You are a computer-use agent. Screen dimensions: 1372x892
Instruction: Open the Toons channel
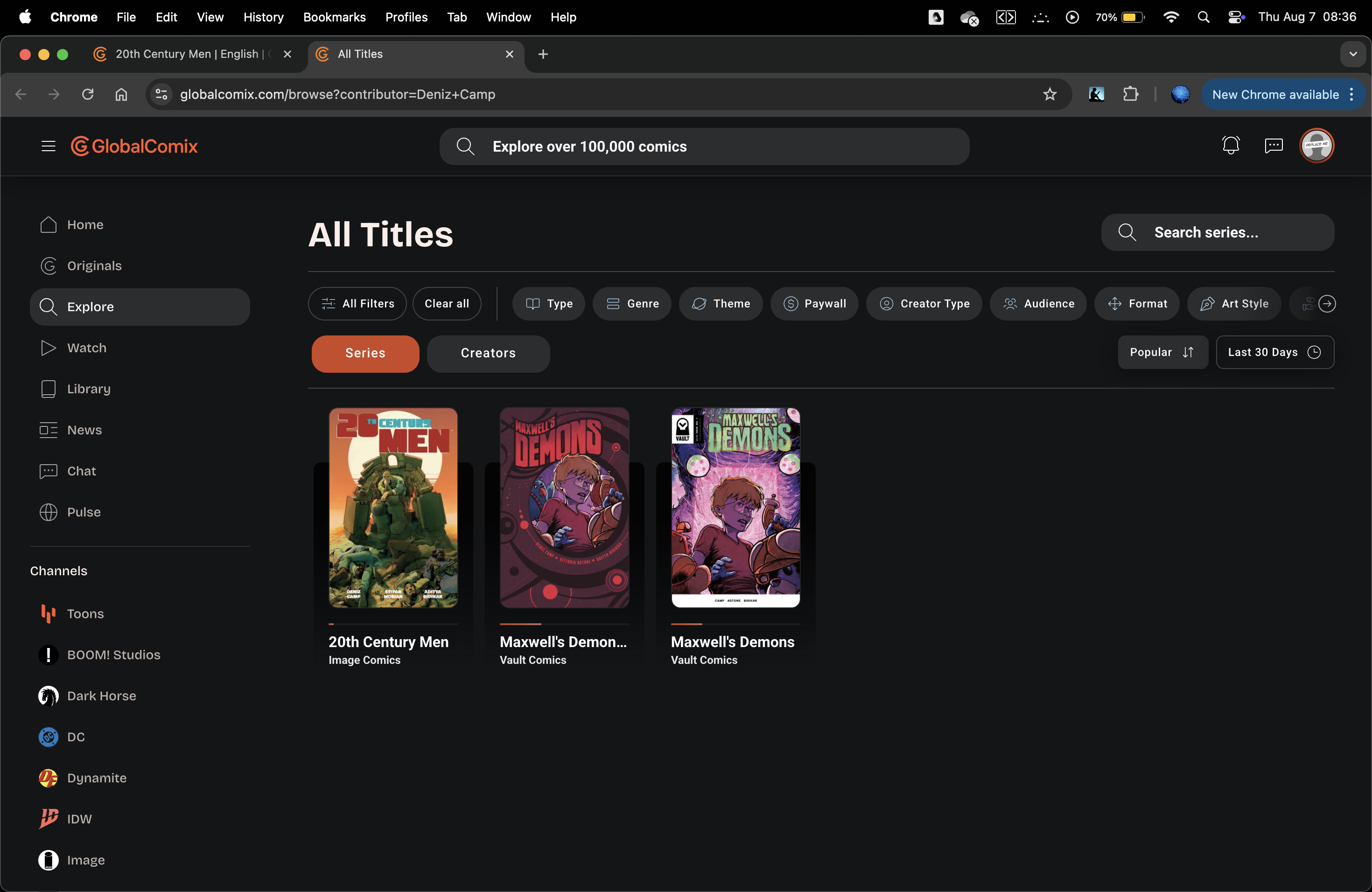140,613
